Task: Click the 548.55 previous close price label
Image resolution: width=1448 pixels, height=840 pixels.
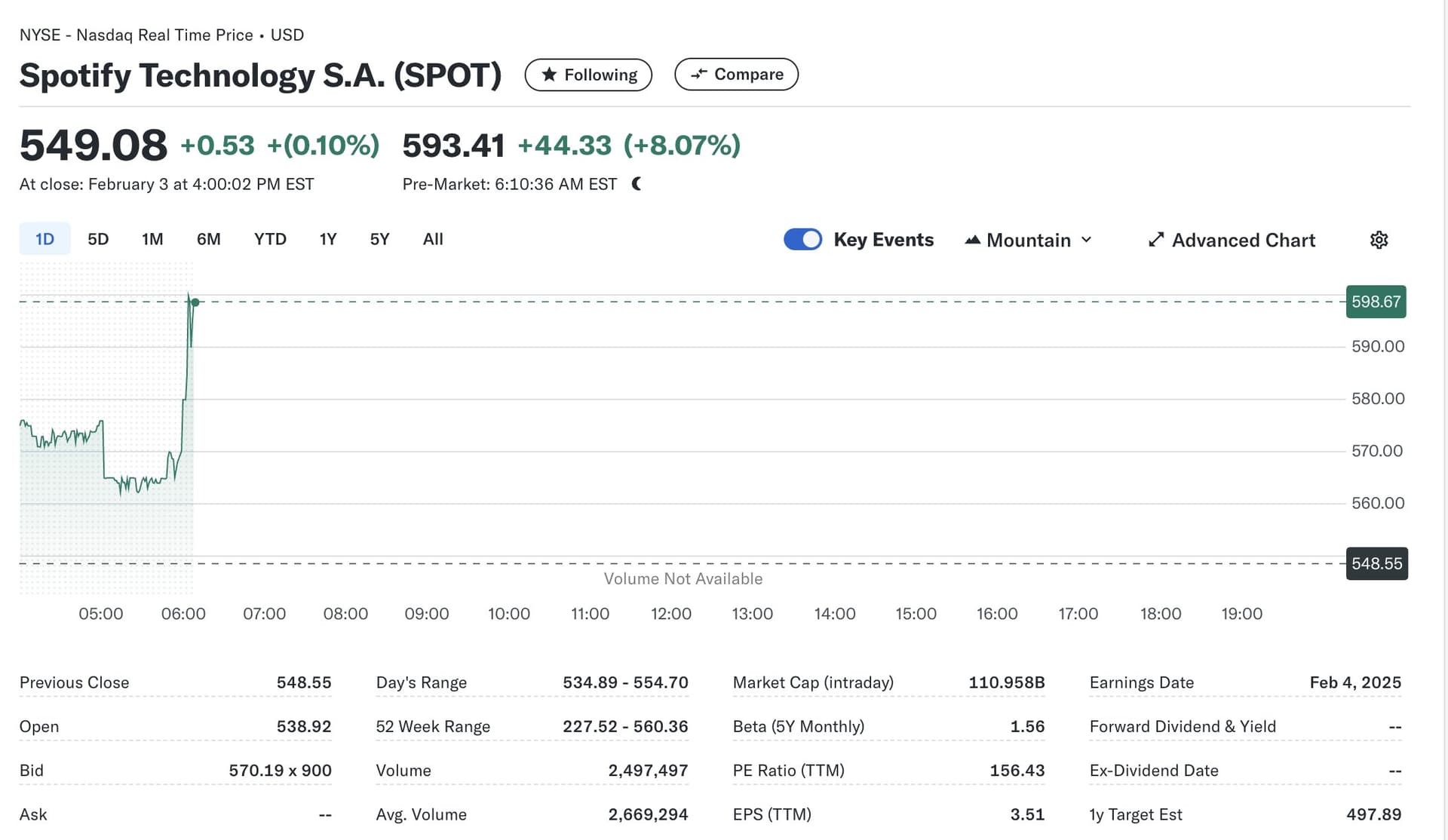Action: coord(1376,563)
